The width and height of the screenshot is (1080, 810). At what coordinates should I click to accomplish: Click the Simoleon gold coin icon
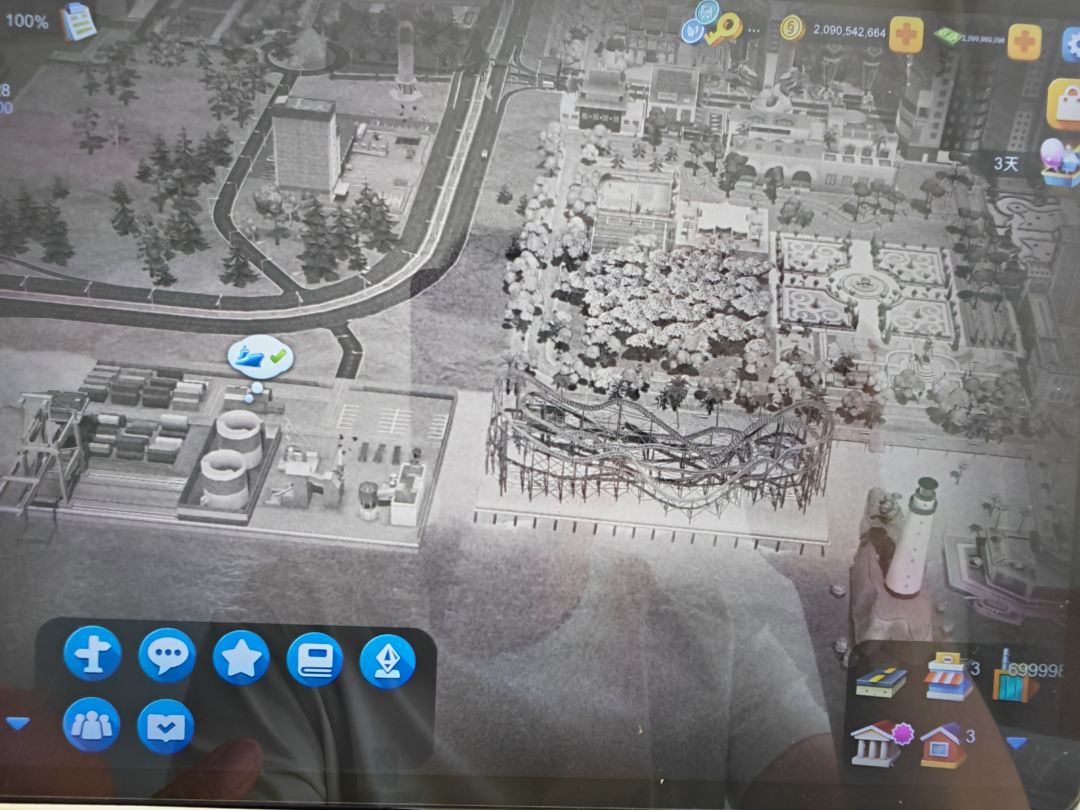coord(792,28)
